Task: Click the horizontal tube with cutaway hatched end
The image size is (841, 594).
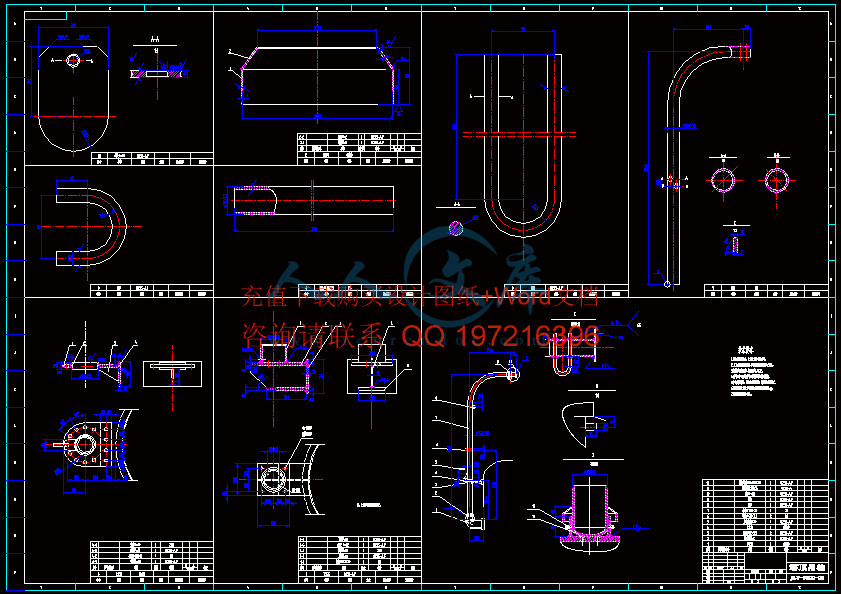Action: [314, 201]
